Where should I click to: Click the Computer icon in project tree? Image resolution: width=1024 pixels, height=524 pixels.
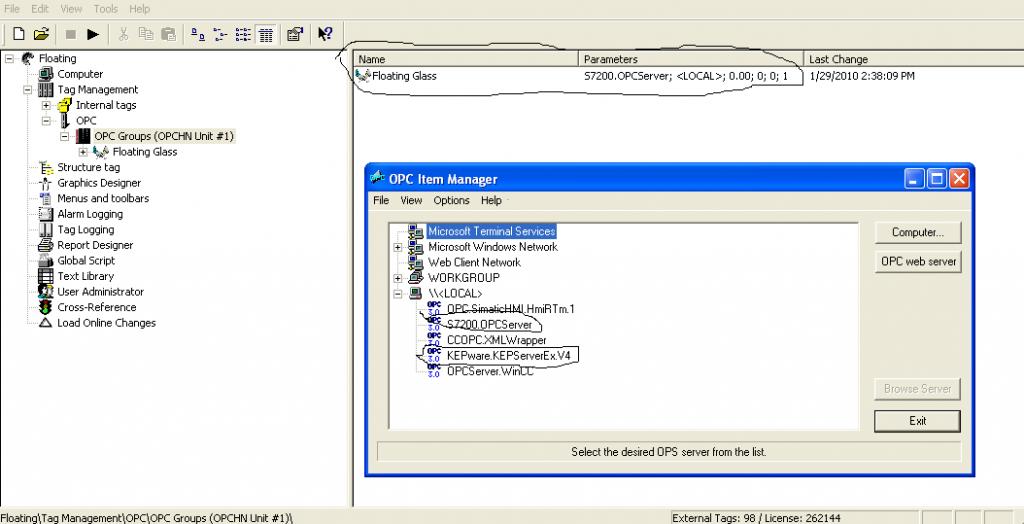tap(46, 74)
